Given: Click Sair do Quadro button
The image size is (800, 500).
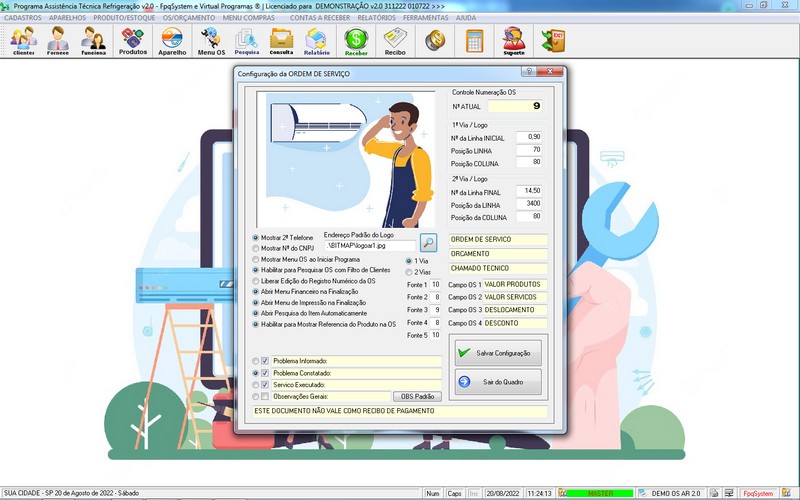Looking at the screenshot, I should [x=498, y=382].
